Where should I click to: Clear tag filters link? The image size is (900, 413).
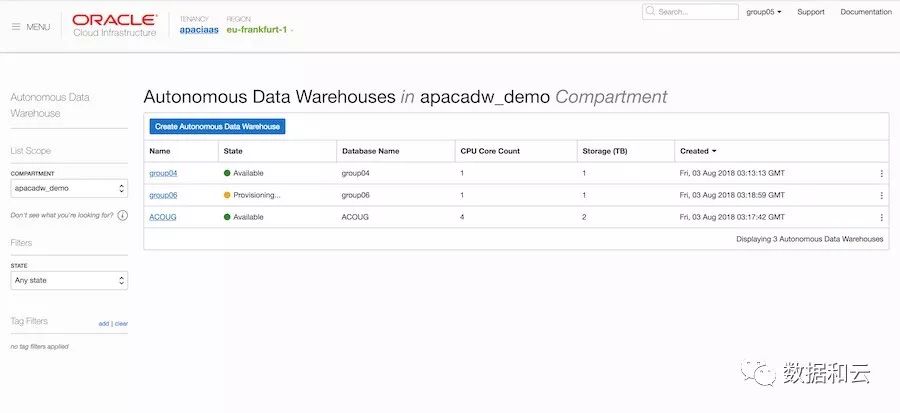coord(122,324)
